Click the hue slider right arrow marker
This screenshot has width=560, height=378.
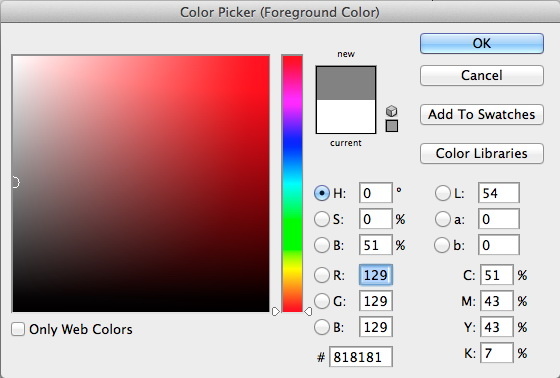point(308,312)
